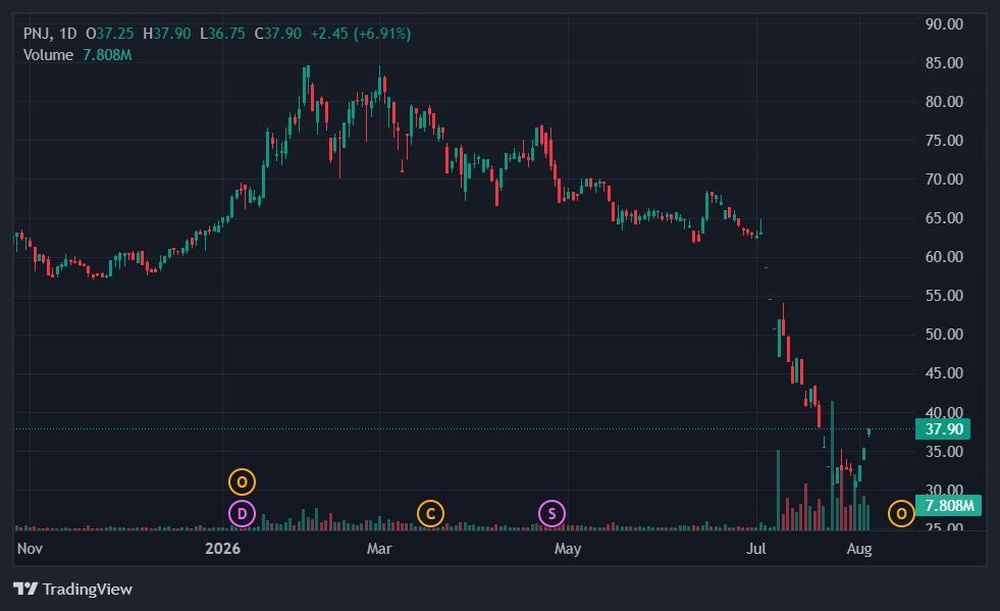Click the Volume indicator label
Viewport: 1000px width, 611px height.
tap(48, 55)
